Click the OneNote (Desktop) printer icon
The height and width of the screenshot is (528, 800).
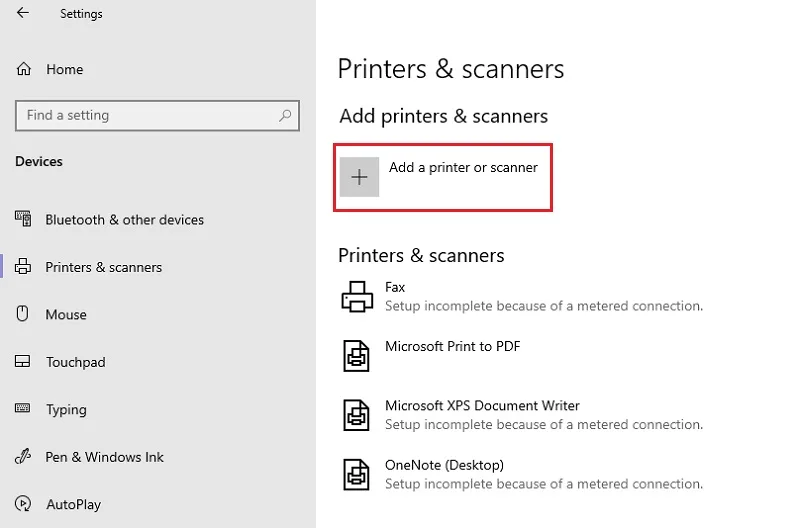point(356,474)
